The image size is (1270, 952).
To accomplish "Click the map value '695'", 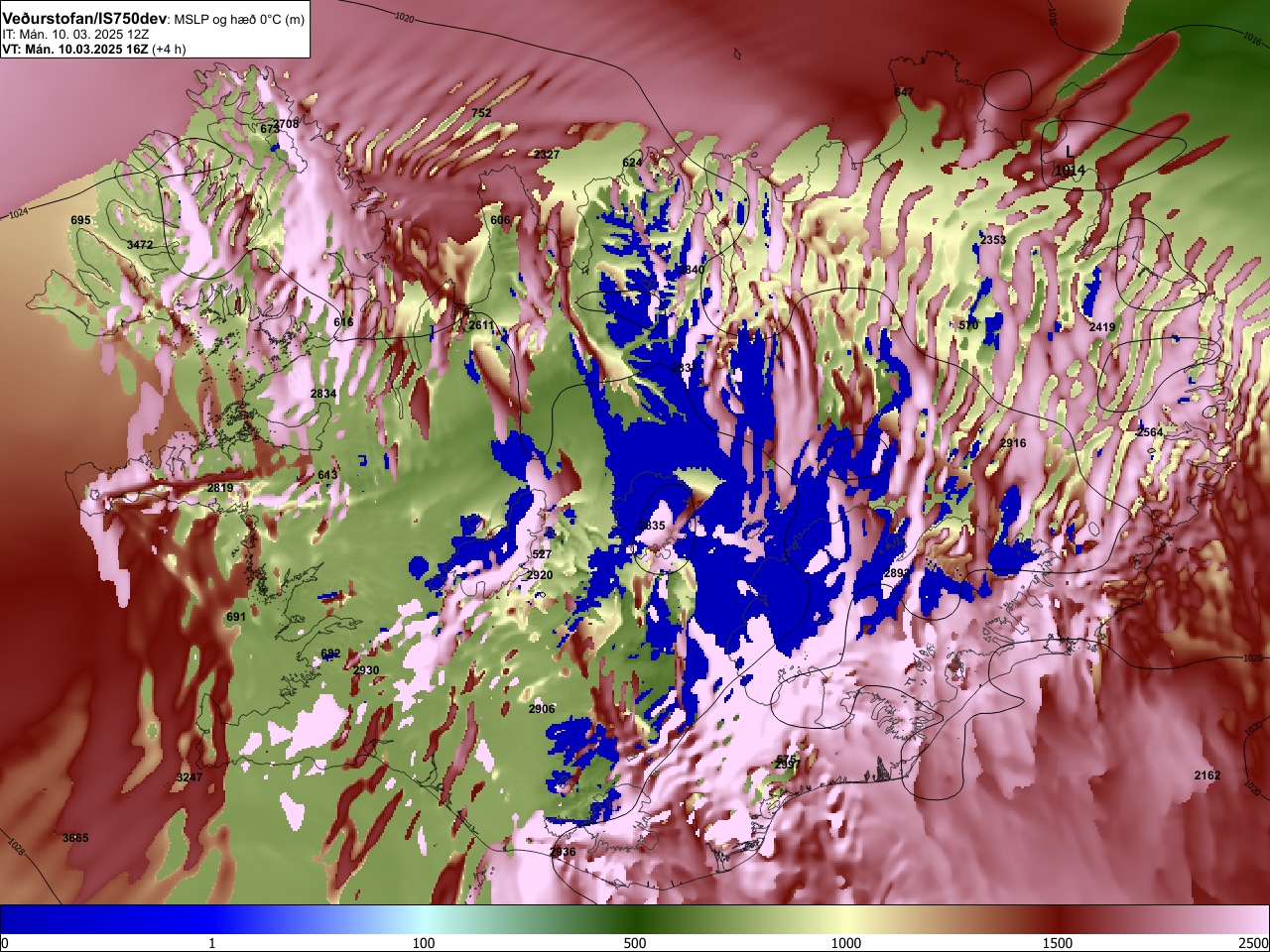I will 81,220.
